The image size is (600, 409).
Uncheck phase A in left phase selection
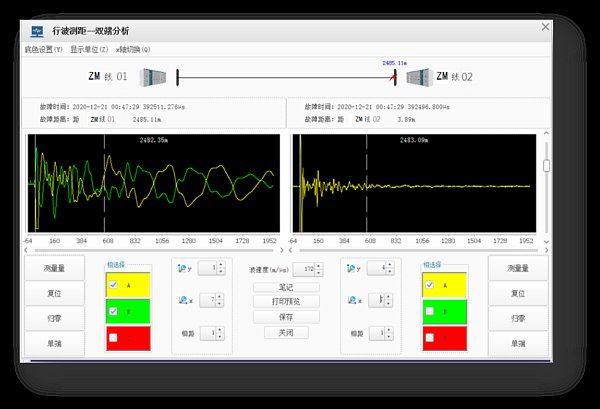[x=113, y=284]
